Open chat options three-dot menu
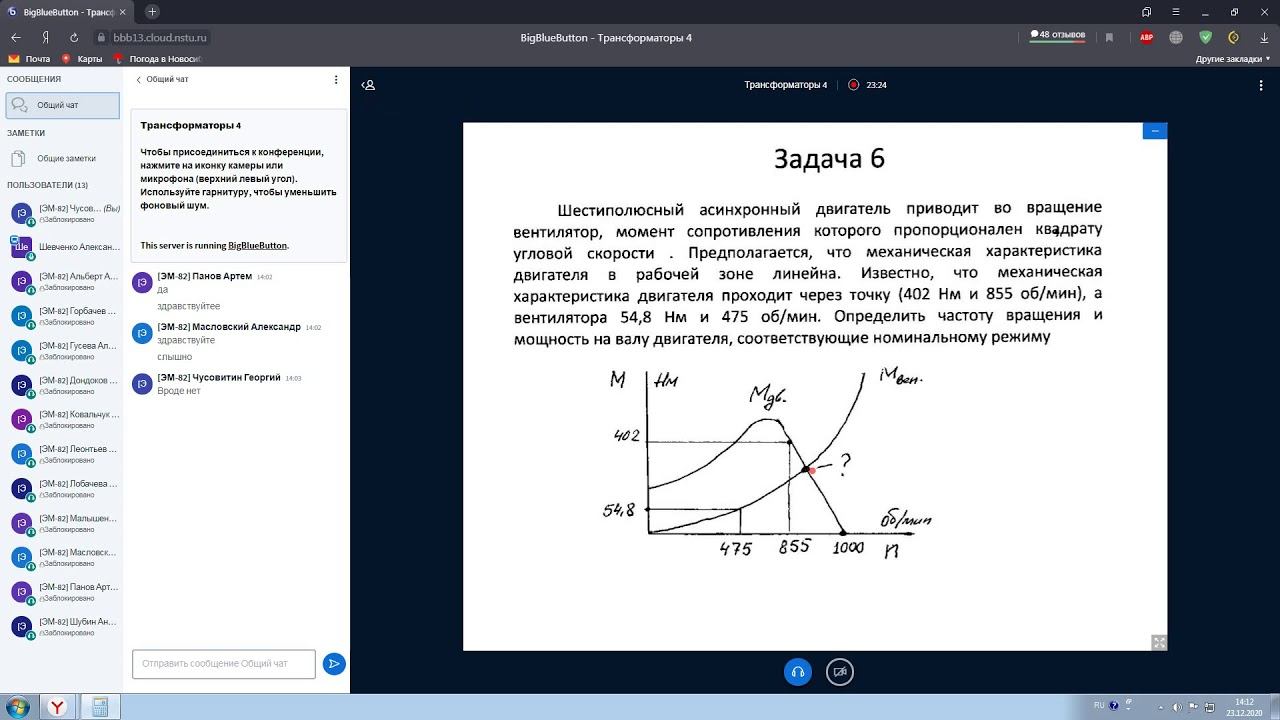 point(336,79)
